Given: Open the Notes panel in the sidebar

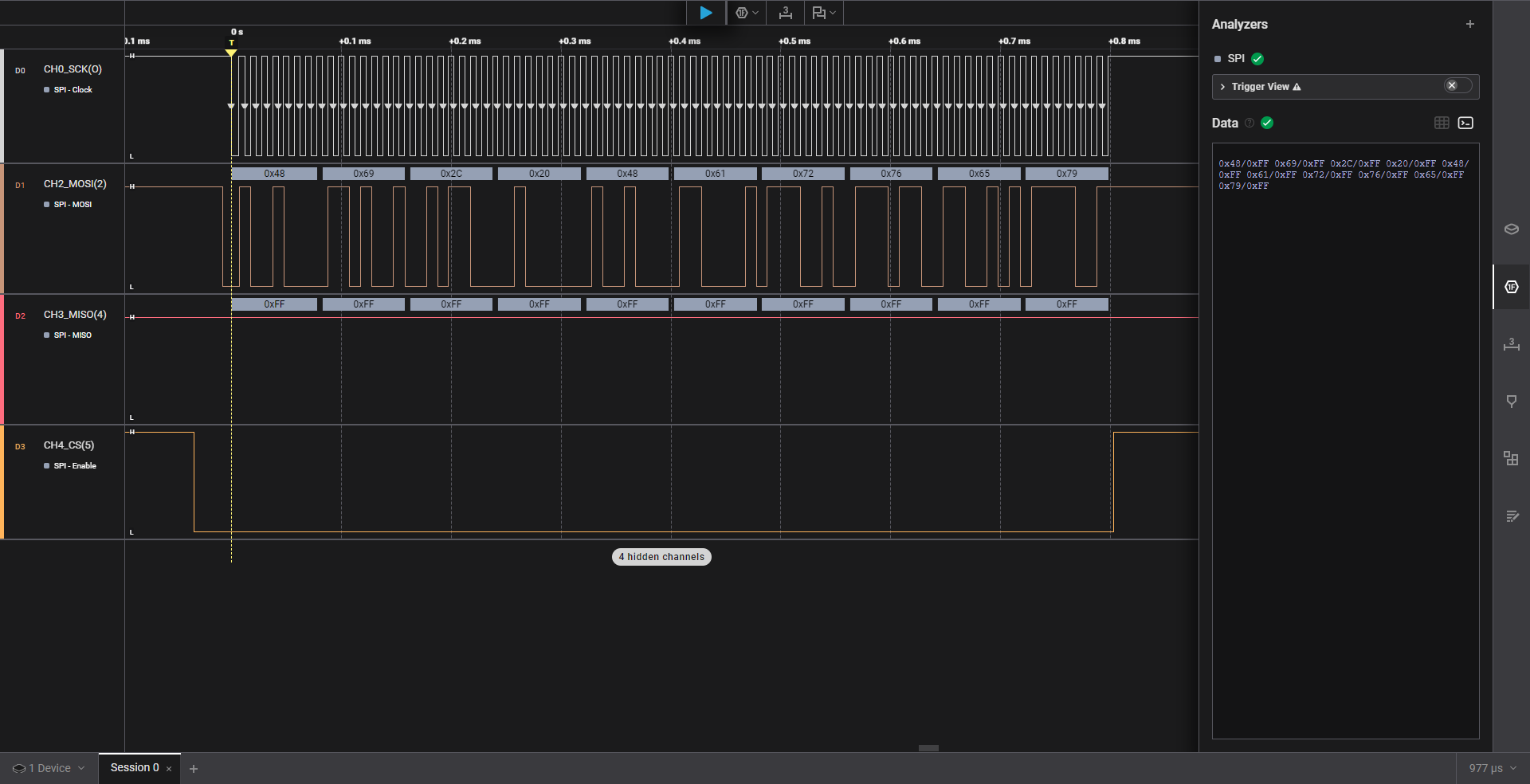Looking at the screenshot, I should (x=1511, y=516).
